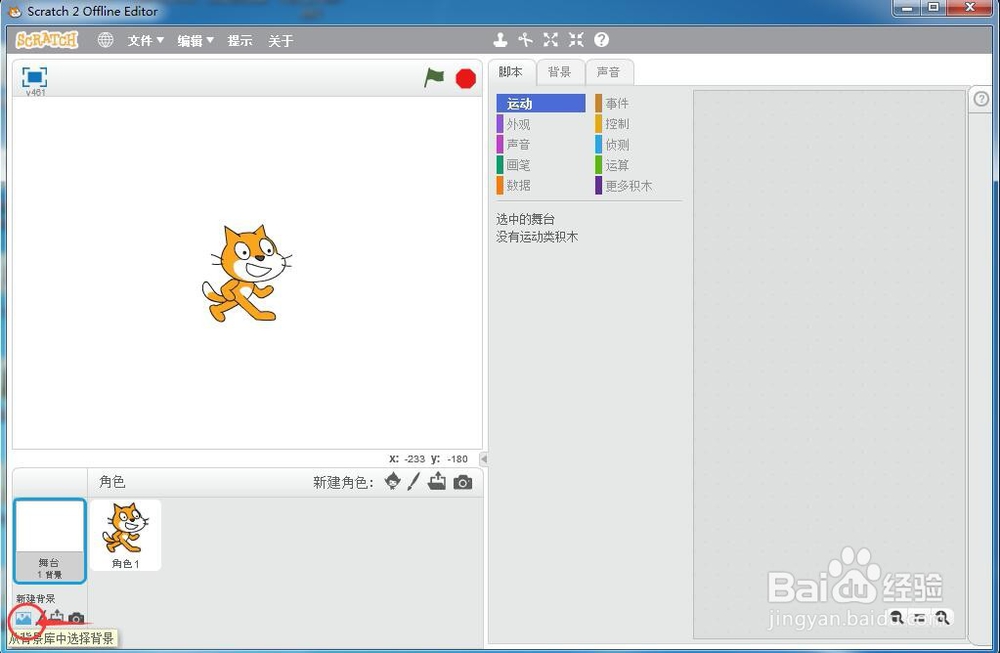Open the backdrop library with the picture icon
1000x653 pixels.
click(x=23, y=620)
